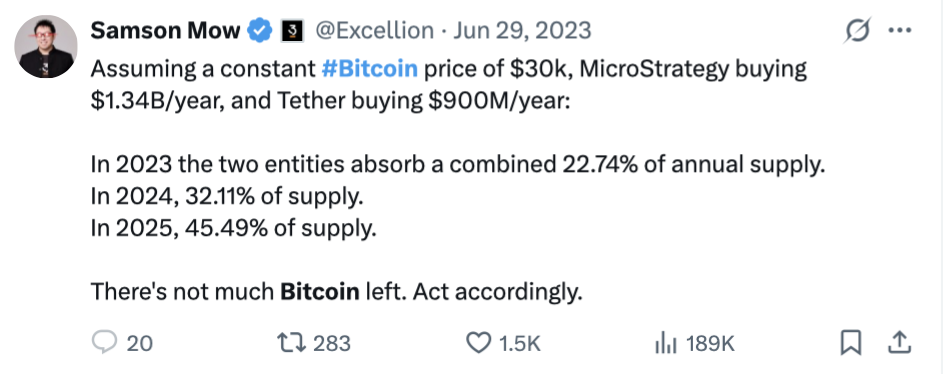945x374 pixels.
Task: Open the three-dot more options menu
Action: [900, 30]
